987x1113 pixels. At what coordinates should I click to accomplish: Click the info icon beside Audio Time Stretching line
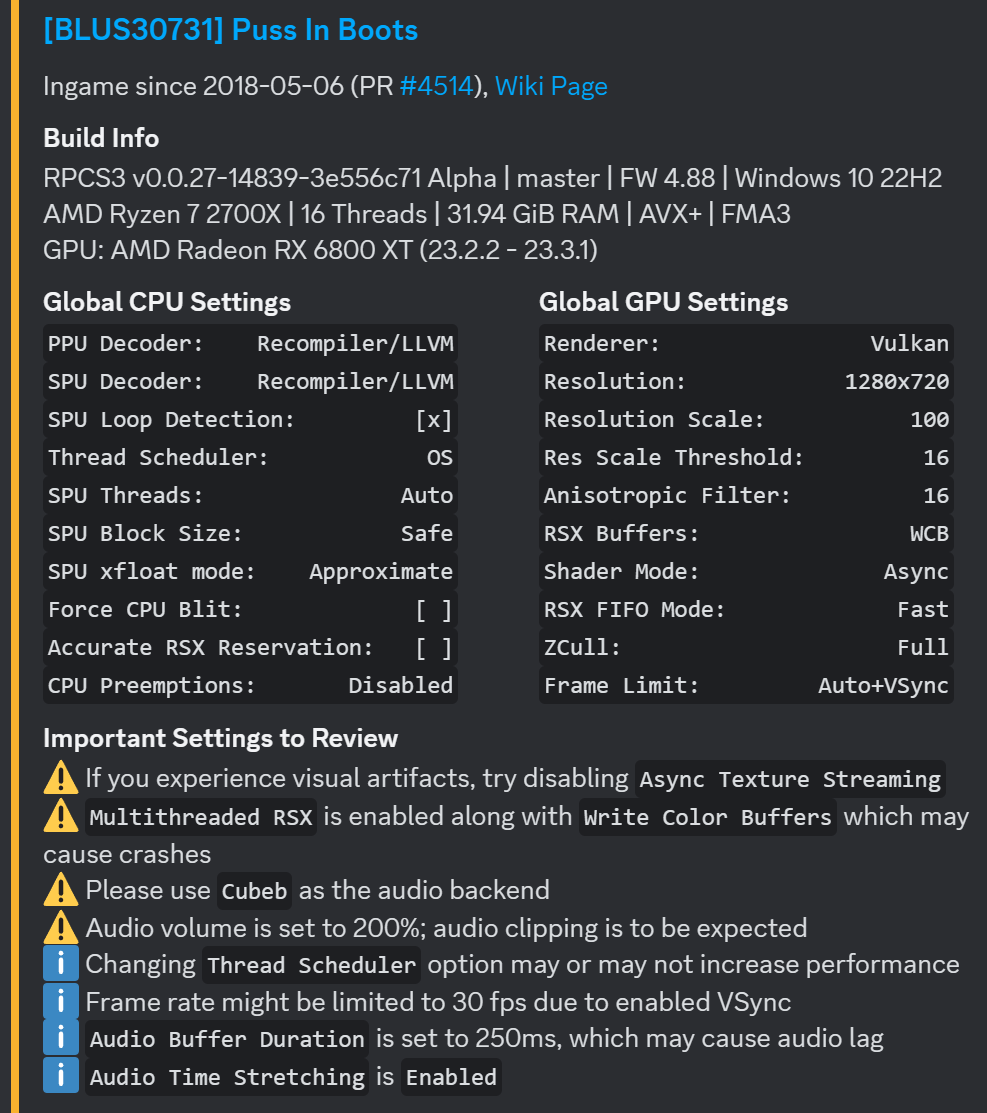click(60, 1075)
